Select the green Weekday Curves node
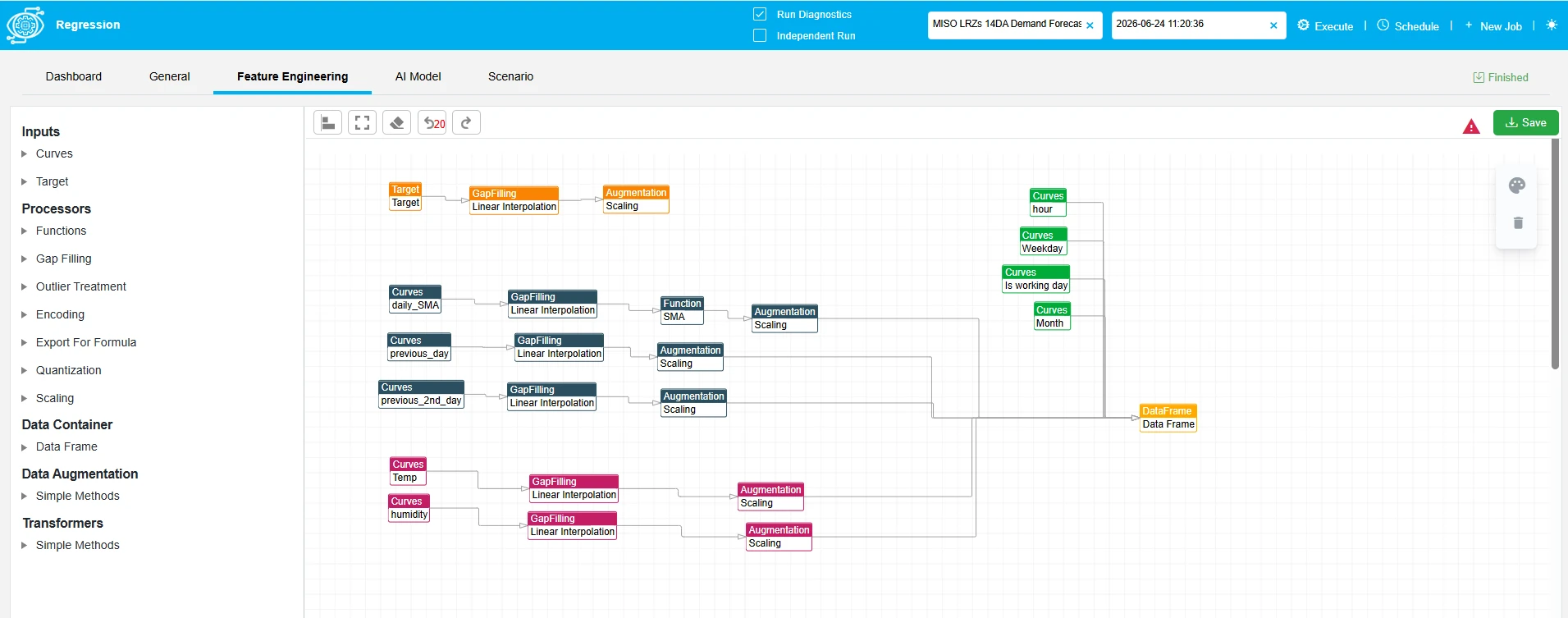 pyautogui.click(x=1043, y=242)
